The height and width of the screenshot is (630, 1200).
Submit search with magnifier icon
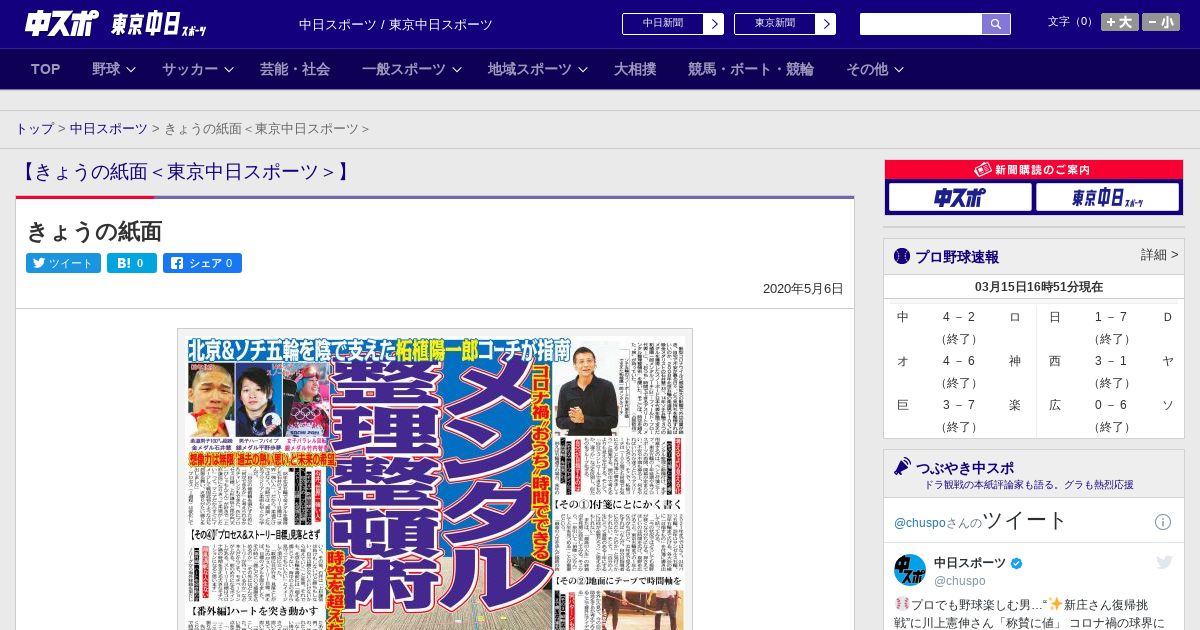pos(996,24)
